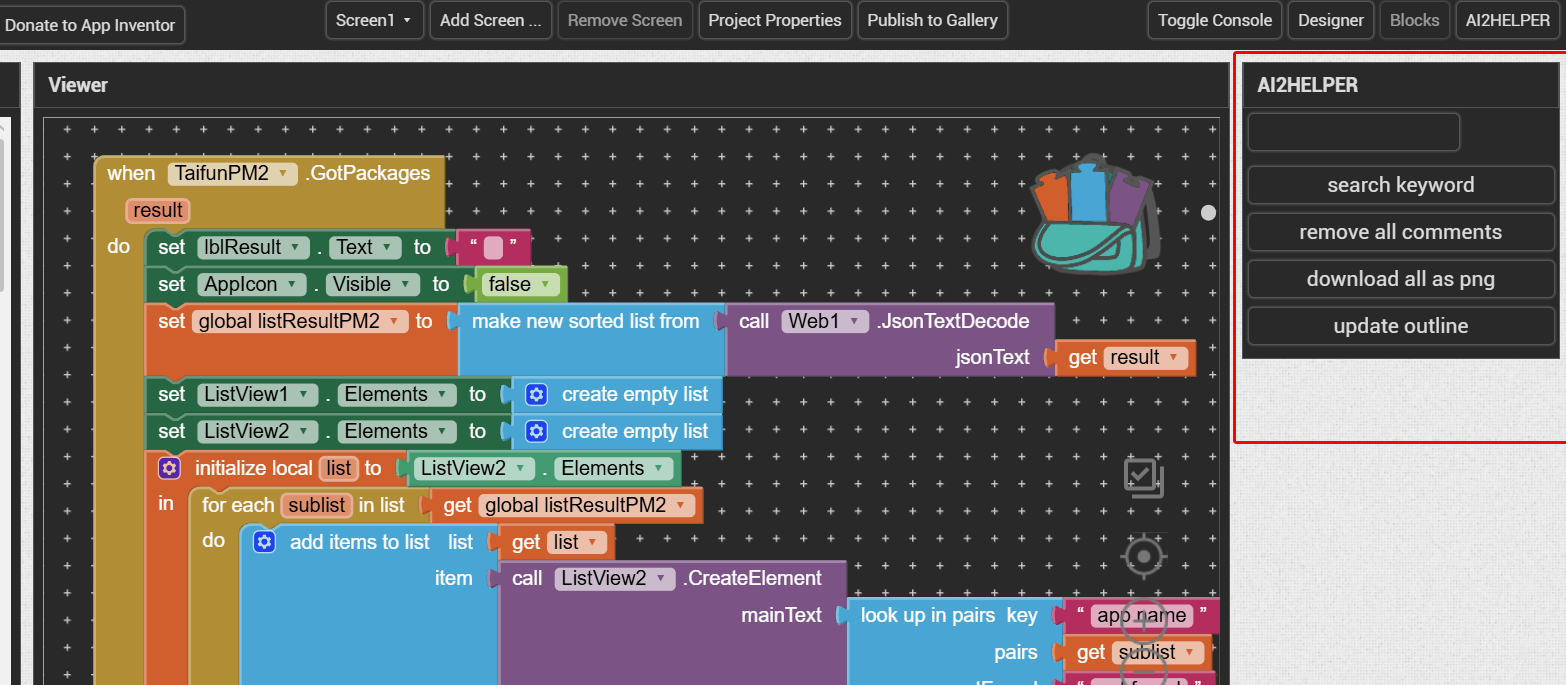Click download all as png
Screen dimensions: 1566x685
pos(1400,279)
